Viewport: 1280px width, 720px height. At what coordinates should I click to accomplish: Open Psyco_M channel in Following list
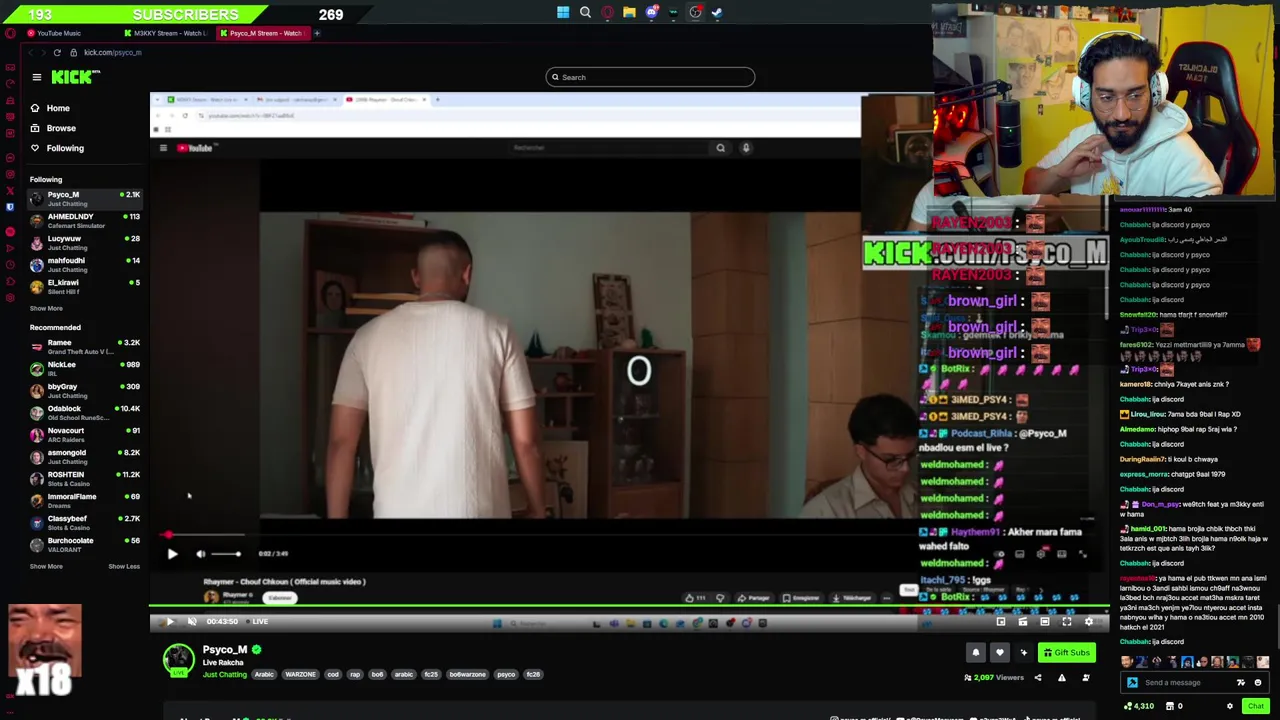point(85,199)
